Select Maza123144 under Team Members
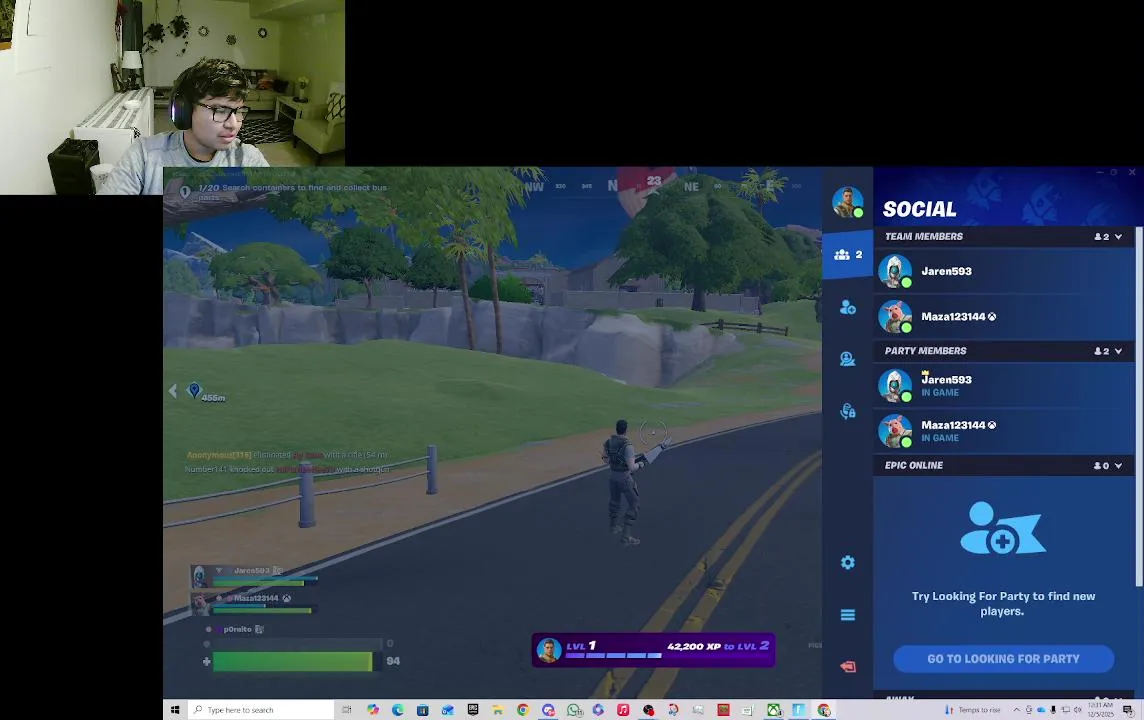 click(1004, 317)
